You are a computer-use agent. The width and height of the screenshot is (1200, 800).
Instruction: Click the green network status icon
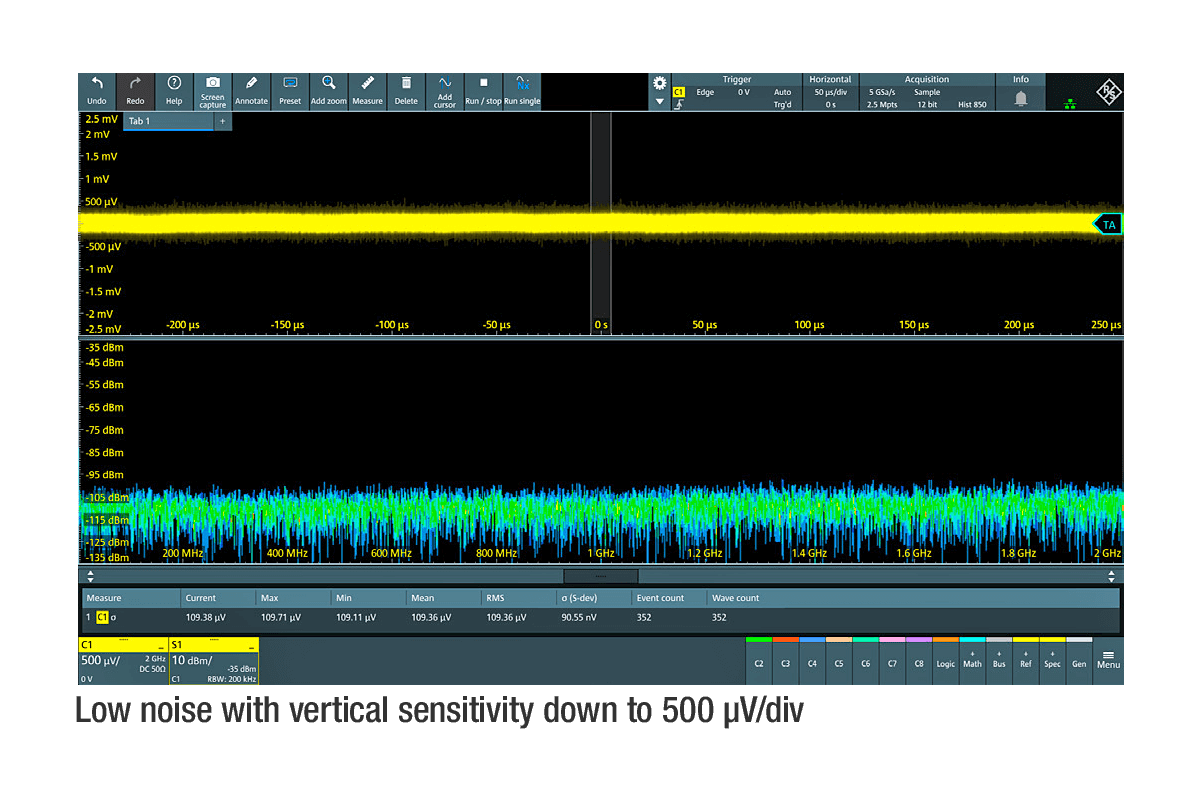click(1071, 102)
